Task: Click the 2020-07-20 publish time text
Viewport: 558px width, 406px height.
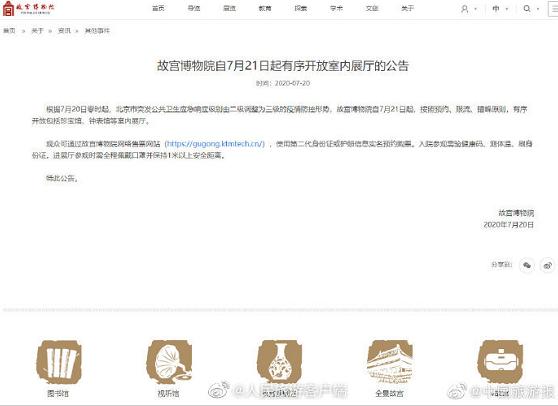Action: pyautogui.click(x=293, y=83)
